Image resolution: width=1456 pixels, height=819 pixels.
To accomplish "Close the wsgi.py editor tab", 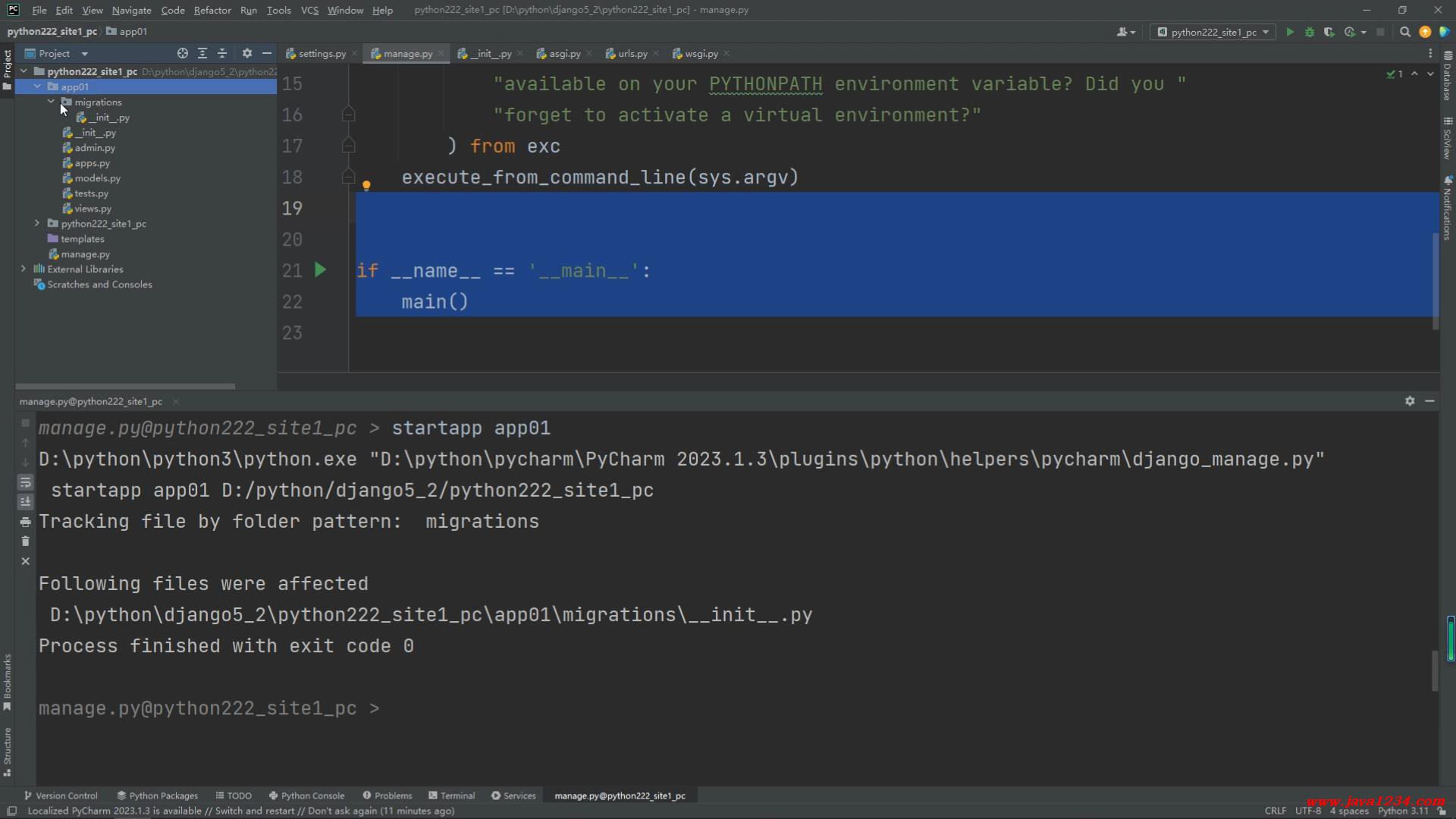I will pos(726,53).
